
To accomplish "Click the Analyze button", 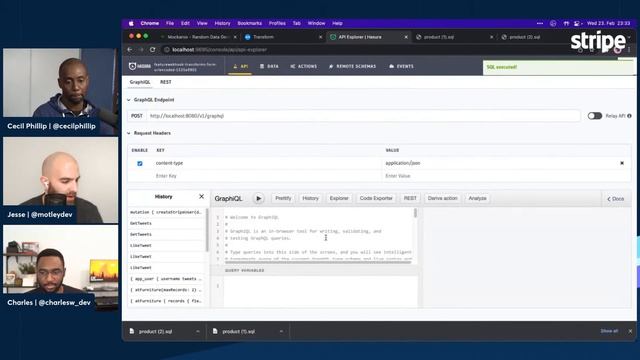I will click(x=477, y=198).
